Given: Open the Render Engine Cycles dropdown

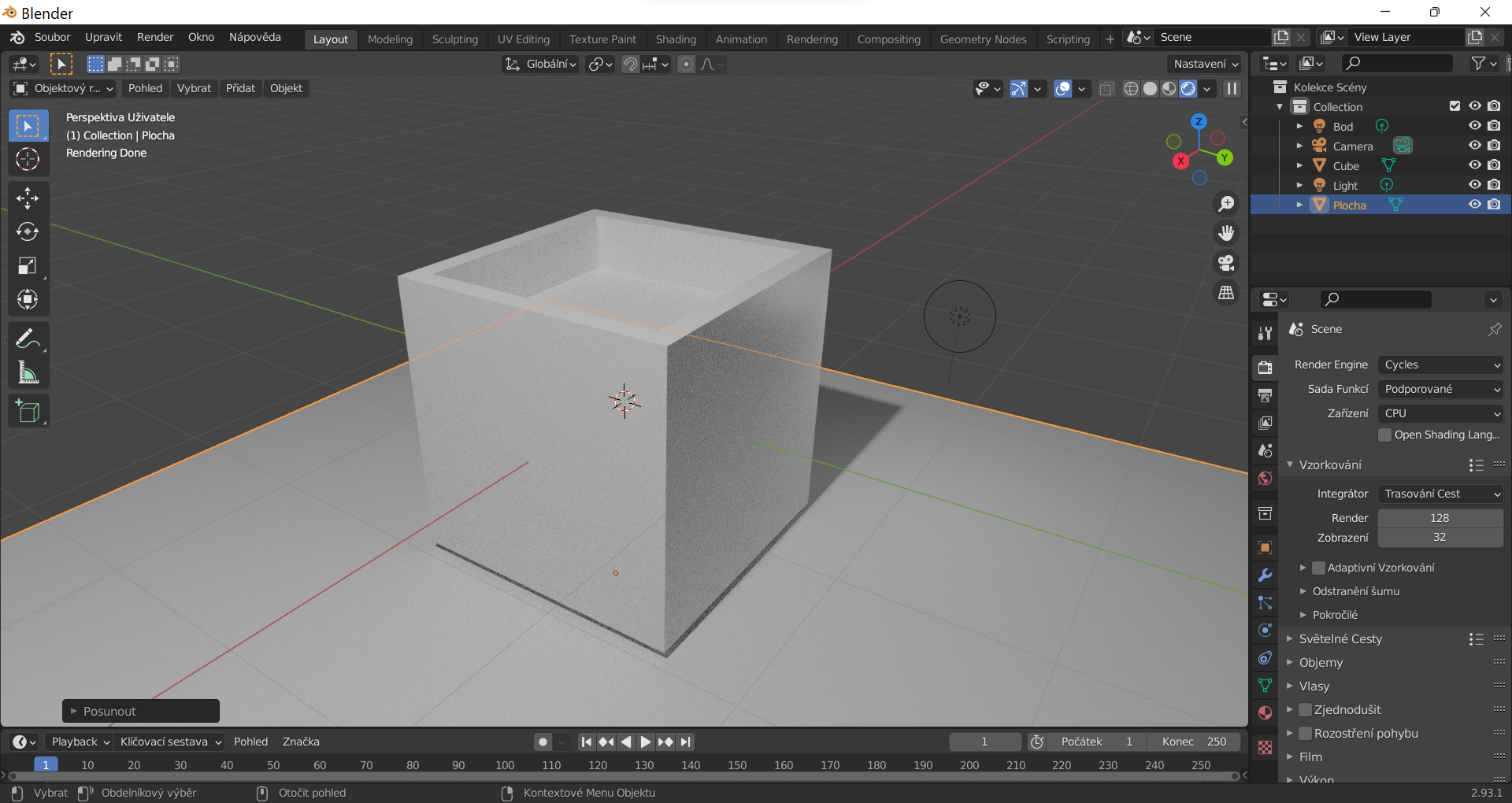Looking at the screenshot, I should [1440, 364].
